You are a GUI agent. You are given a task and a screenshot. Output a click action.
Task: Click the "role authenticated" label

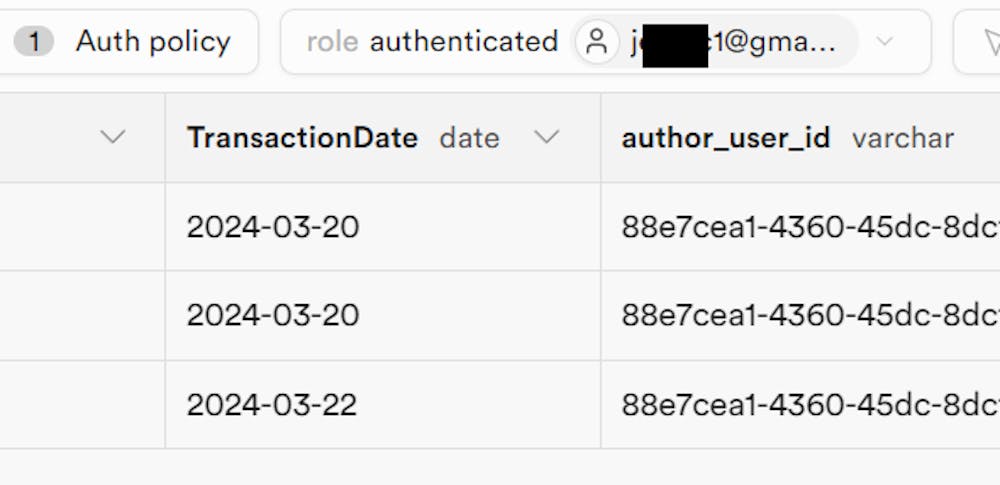[432, 42]
